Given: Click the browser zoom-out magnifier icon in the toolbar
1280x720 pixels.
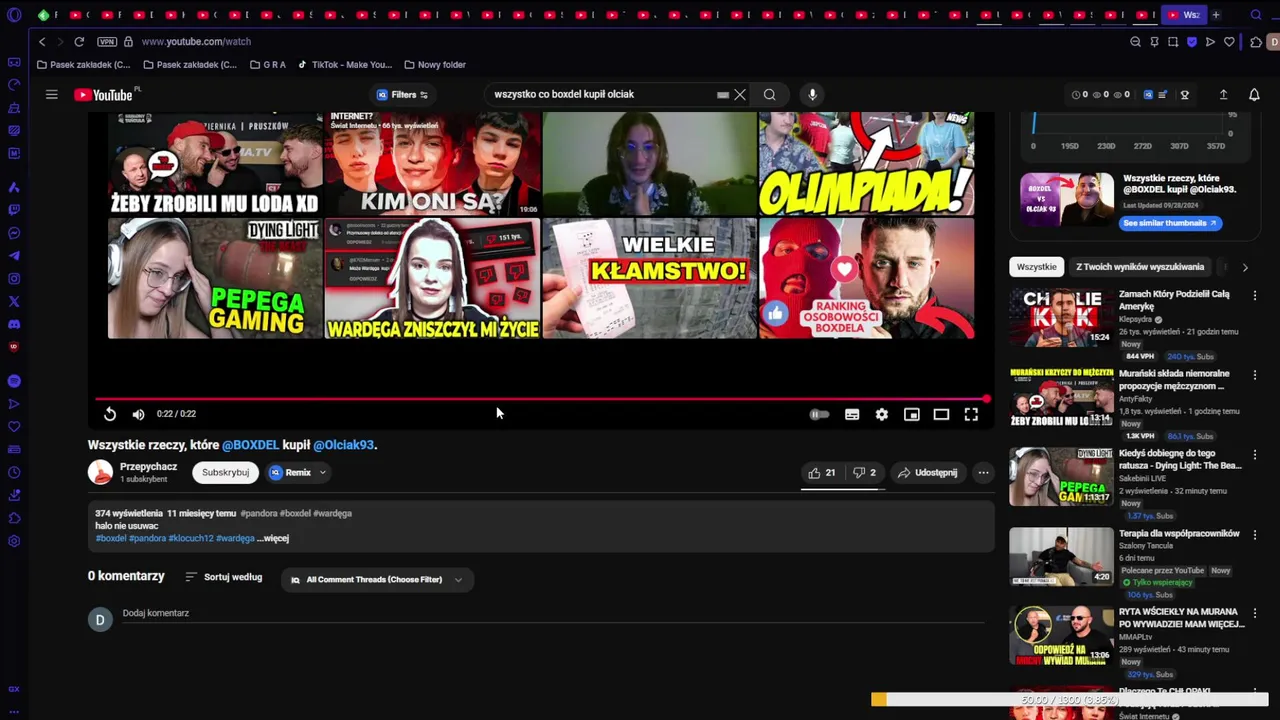Looking at the screenshot, I should coord(1135,42).
